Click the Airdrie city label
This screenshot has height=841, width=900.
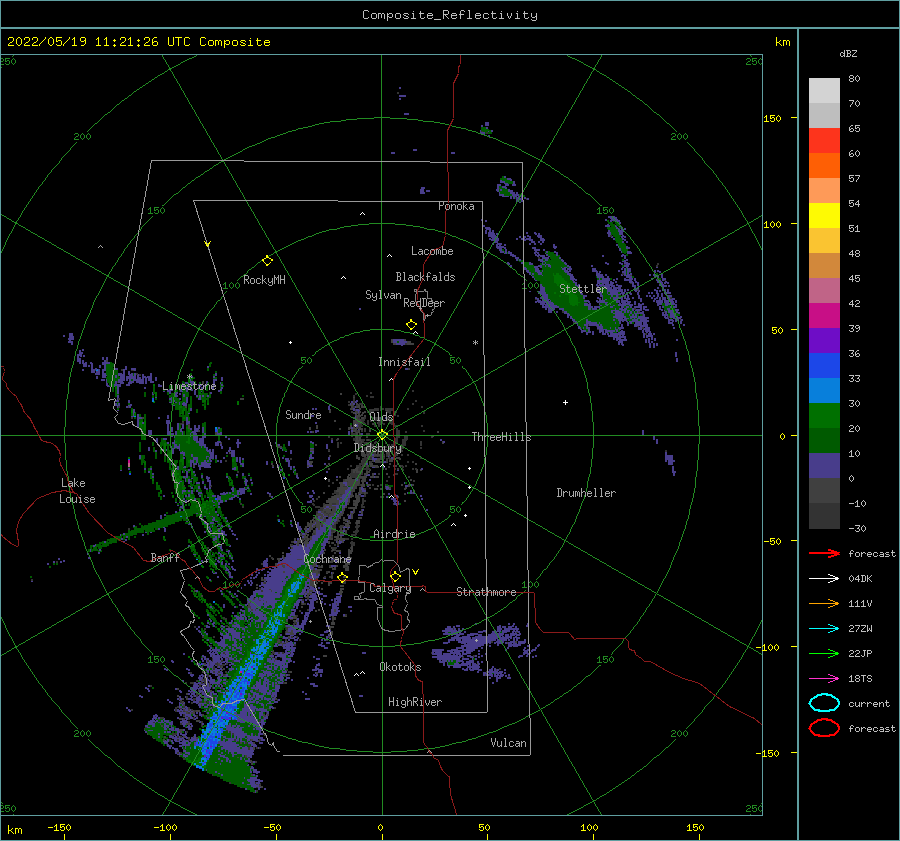(x=394, y=534)
